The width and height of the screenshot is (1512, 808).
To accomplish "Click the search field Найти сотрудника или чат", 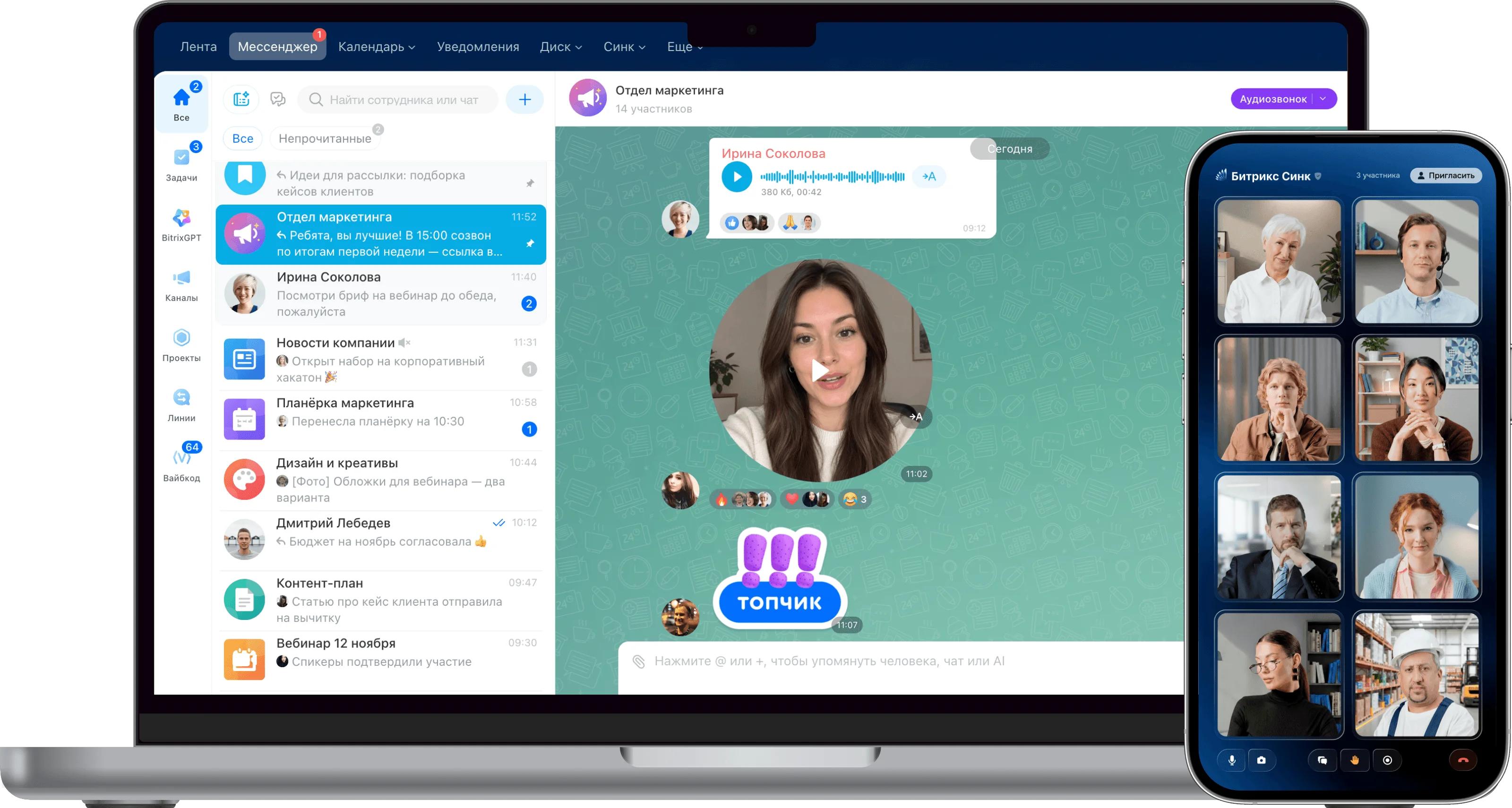I will coord(398,100).
